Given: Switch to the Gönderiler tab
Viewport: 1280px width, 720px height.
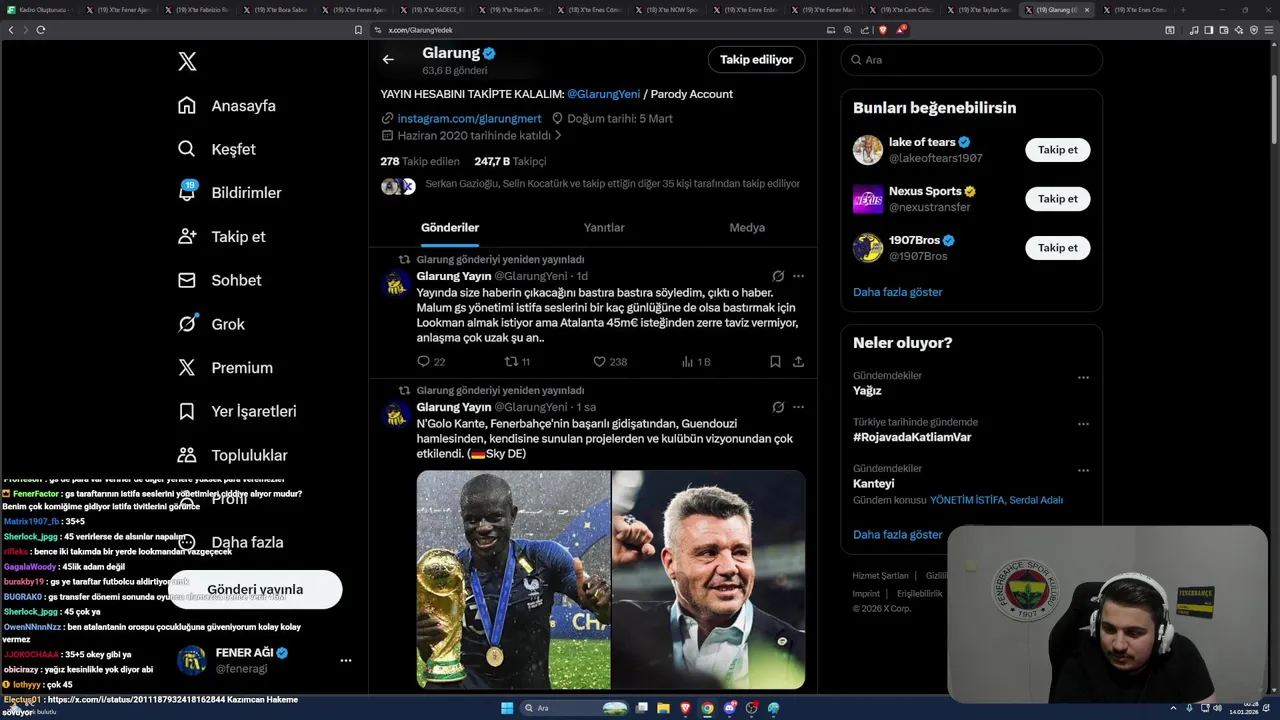Looking at the screenshot, I should pyautogui.click(x=450, y=228).
